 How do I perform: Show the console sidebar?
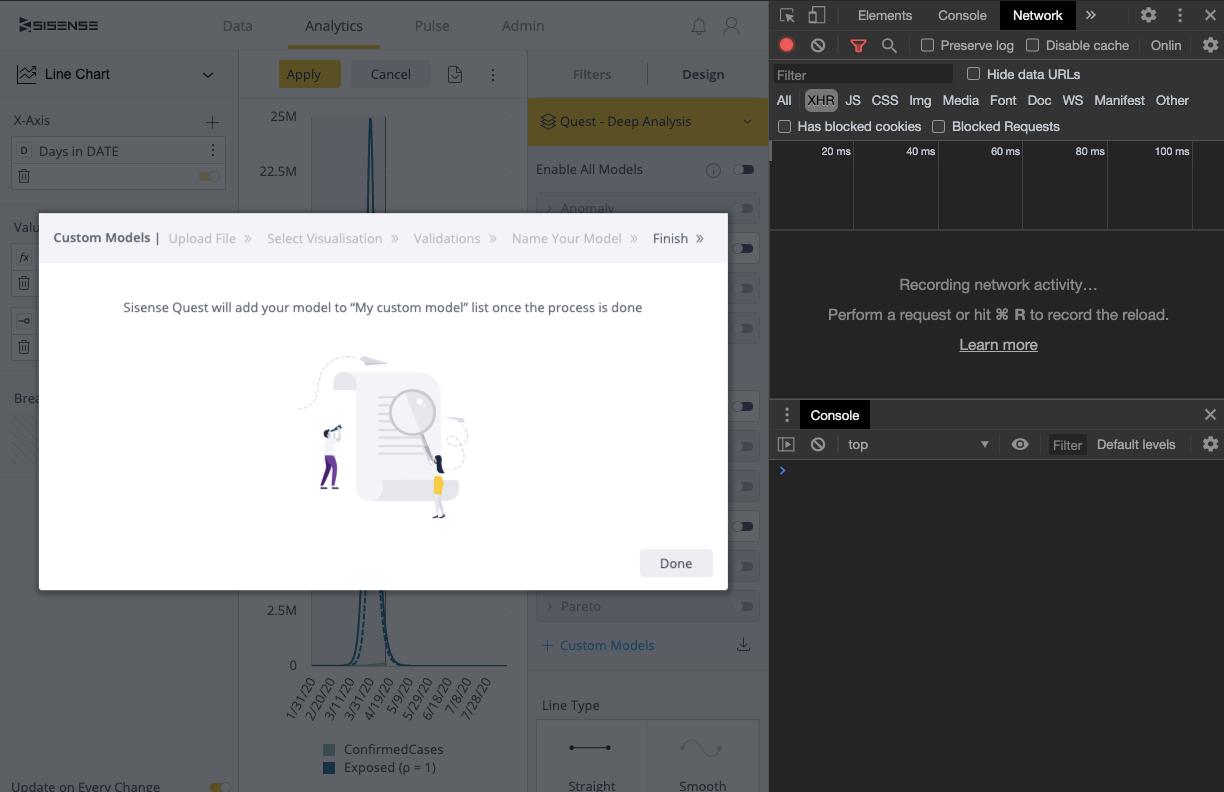click(x=787, y=445)
